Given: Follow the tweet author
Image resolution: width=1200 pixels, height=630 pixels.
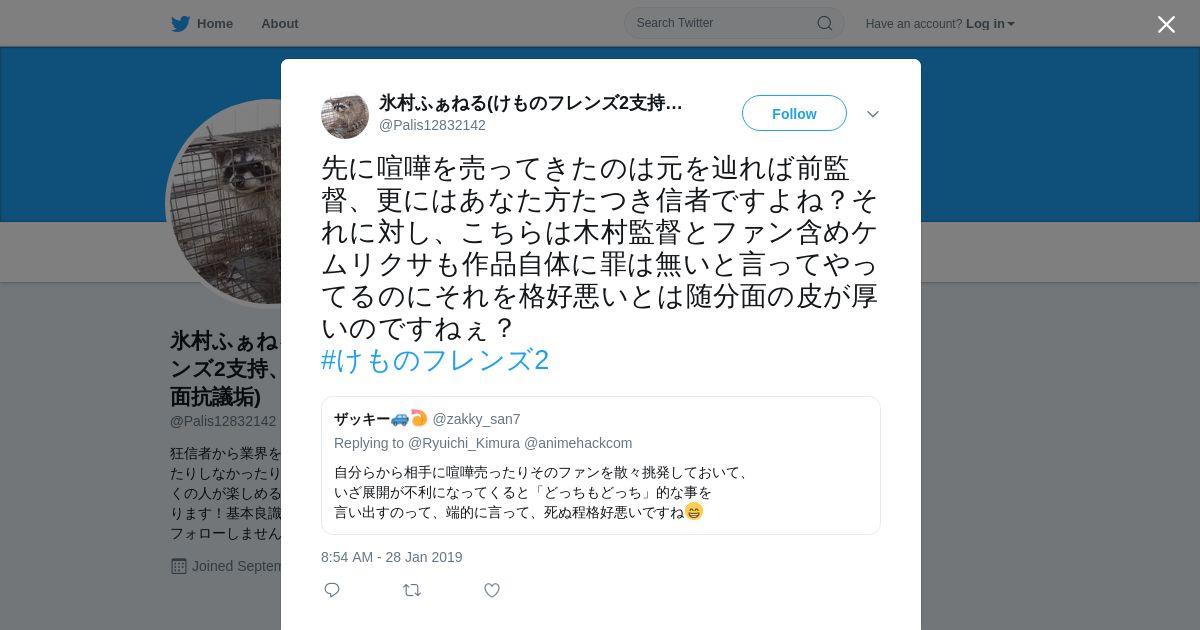Looking at the screenshot, I should tap(794, 113).
